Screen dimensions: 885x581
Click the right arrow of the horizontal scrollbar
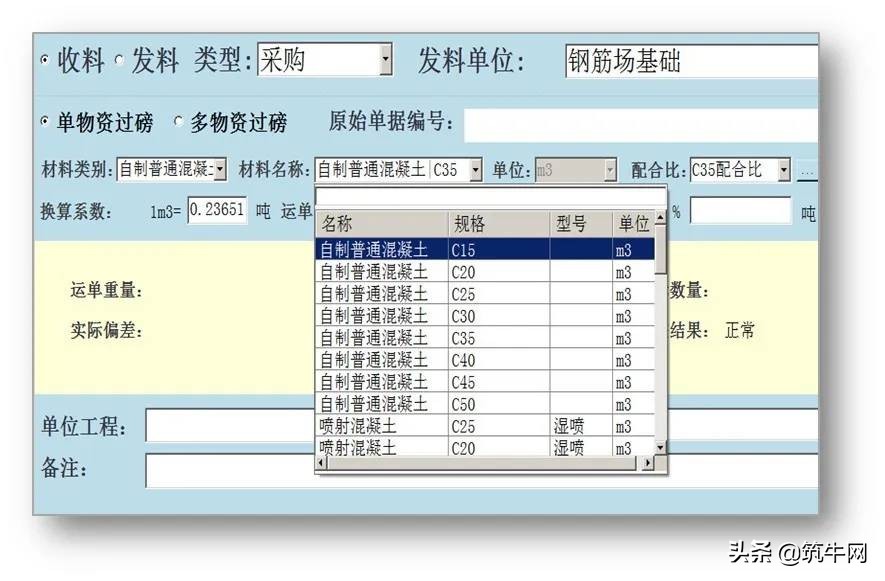646,464
